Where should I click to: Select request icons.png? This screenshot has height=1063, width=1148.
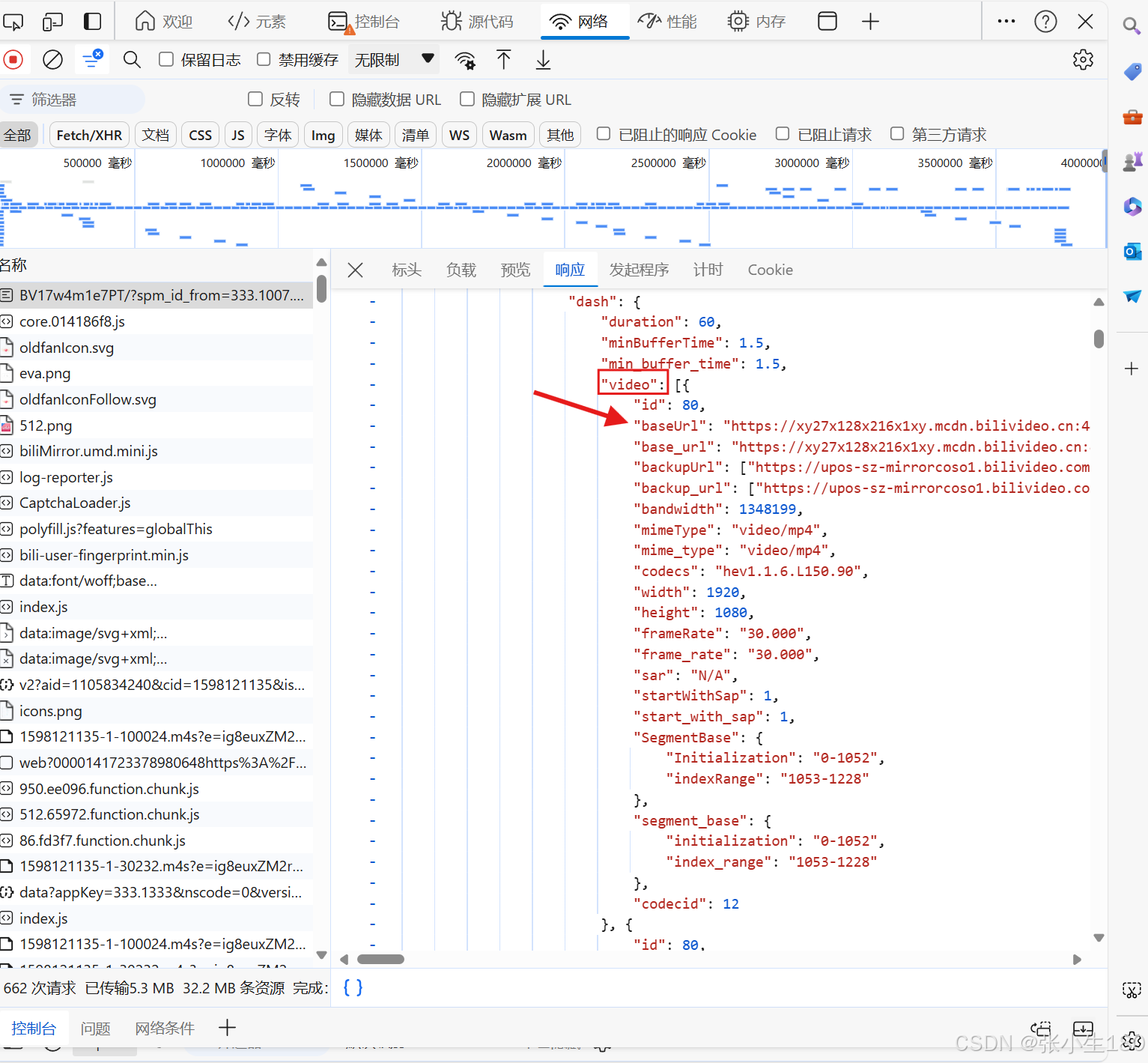157,711
